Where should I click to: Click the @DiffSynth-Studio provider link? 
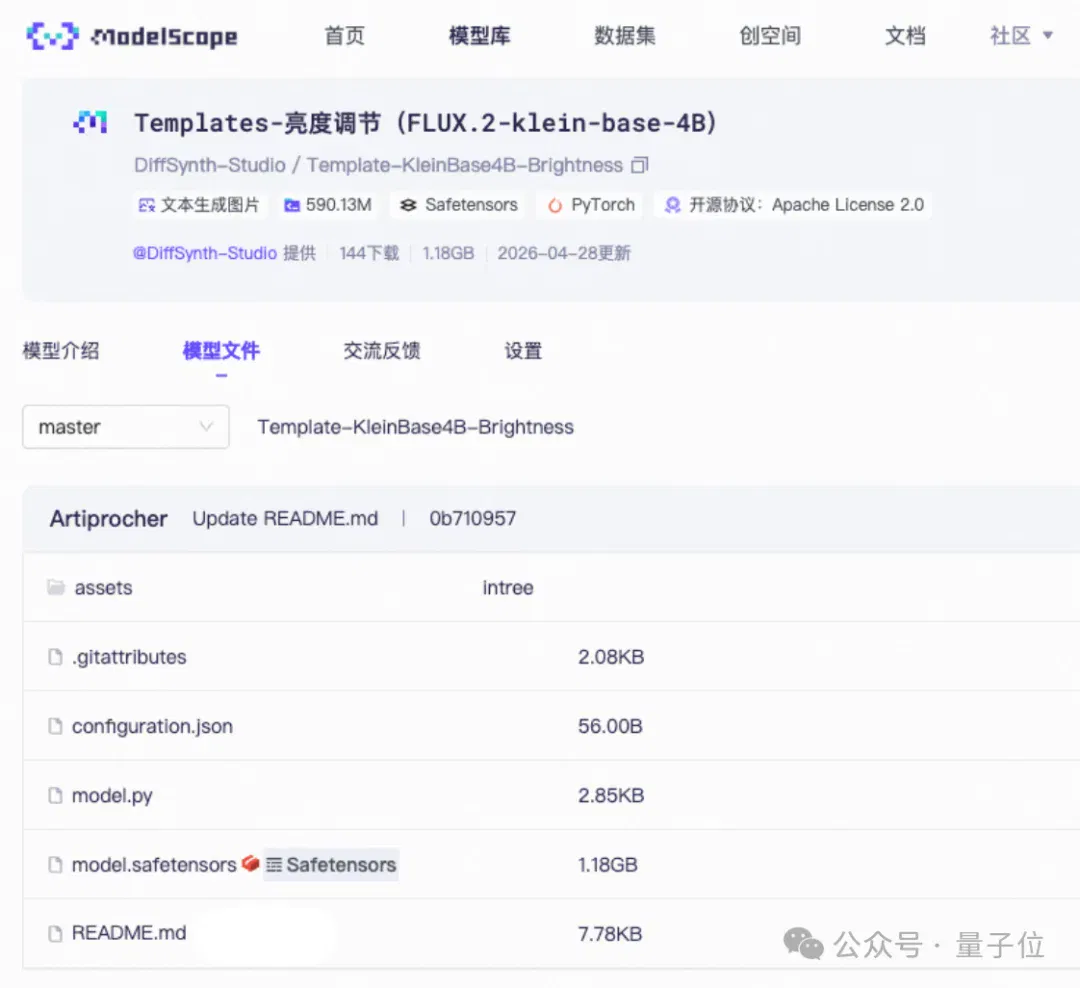pos(205,254)
